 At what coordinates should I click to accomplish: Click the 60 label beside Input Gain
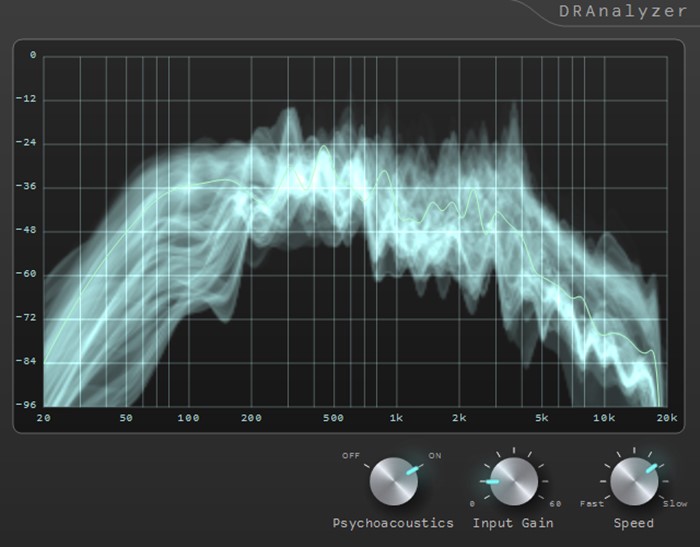[x=555, y=503]
